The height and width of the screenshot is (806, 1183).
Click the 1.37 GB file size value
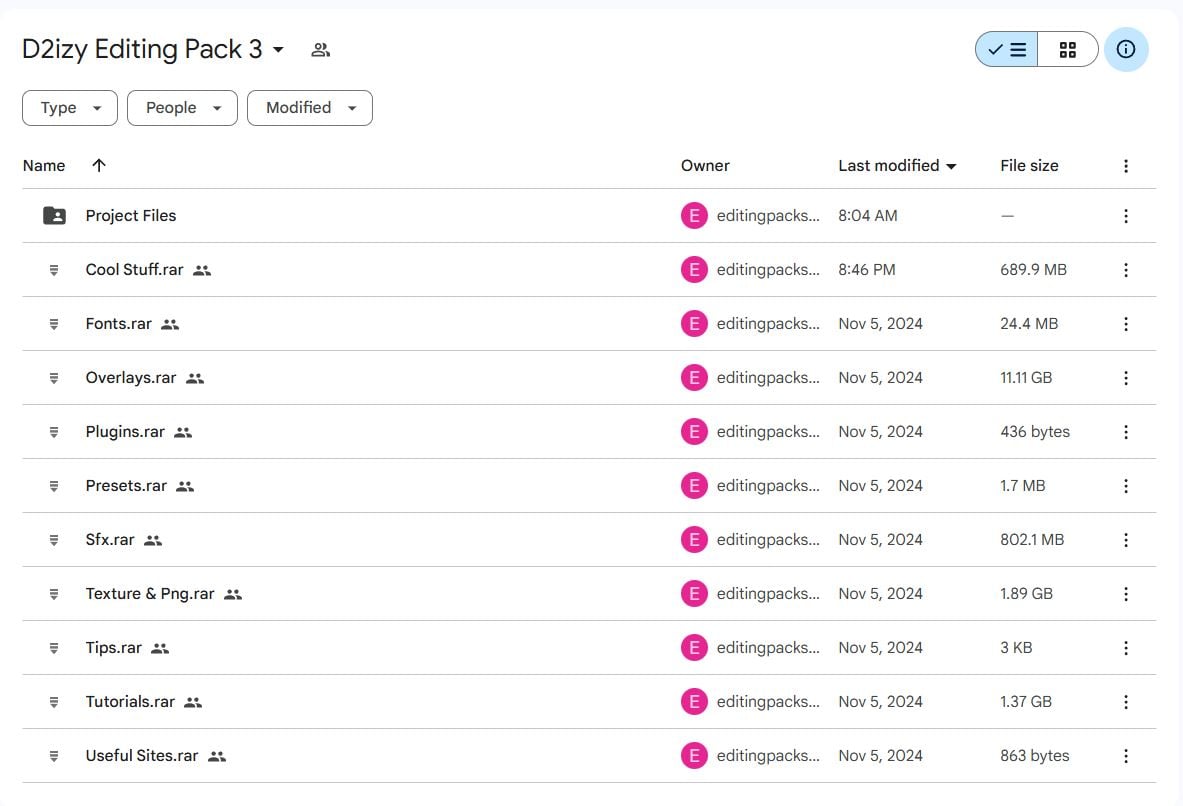(1026, 702)
